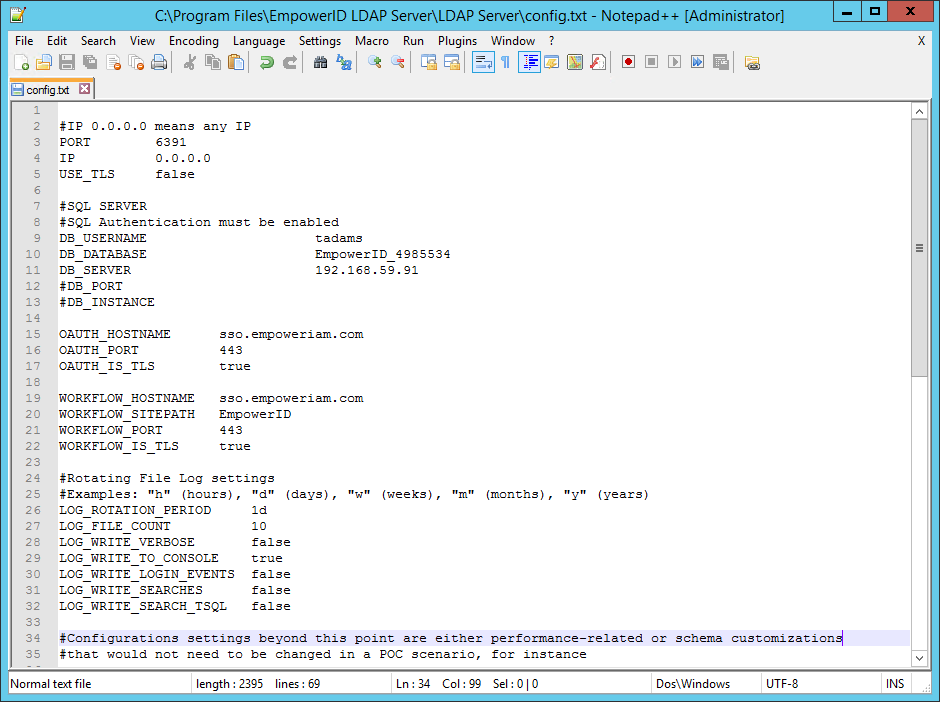Screen dimensions: 940x702
Task: Start macro recording with red record button
Action: [628, 63]
